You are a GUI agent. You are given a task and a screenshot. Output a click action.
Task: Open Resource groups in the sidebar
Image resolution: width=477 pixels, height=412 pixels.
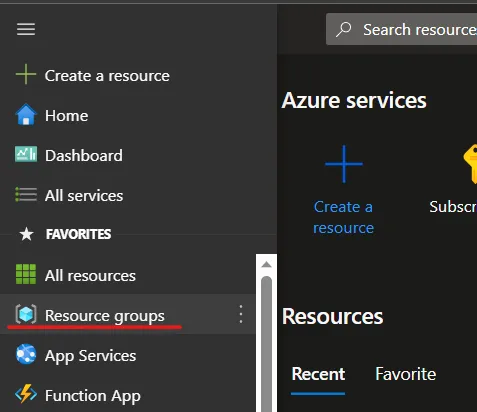point(105,316)
